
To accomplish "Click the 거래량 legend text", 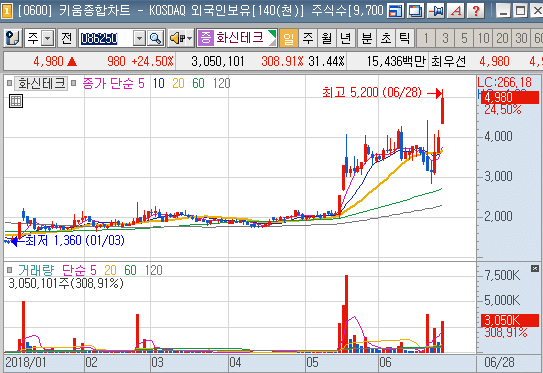I will pos(36,270).
